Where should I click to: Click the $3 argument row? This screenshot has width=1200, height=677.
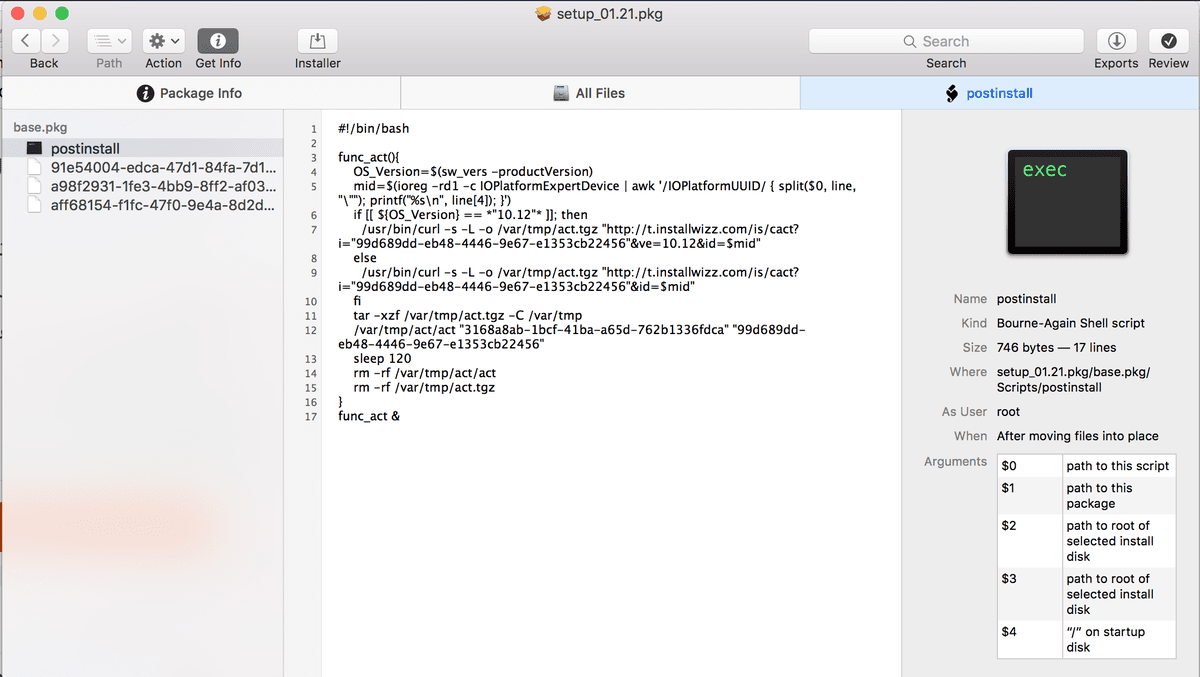(1086, 594)
